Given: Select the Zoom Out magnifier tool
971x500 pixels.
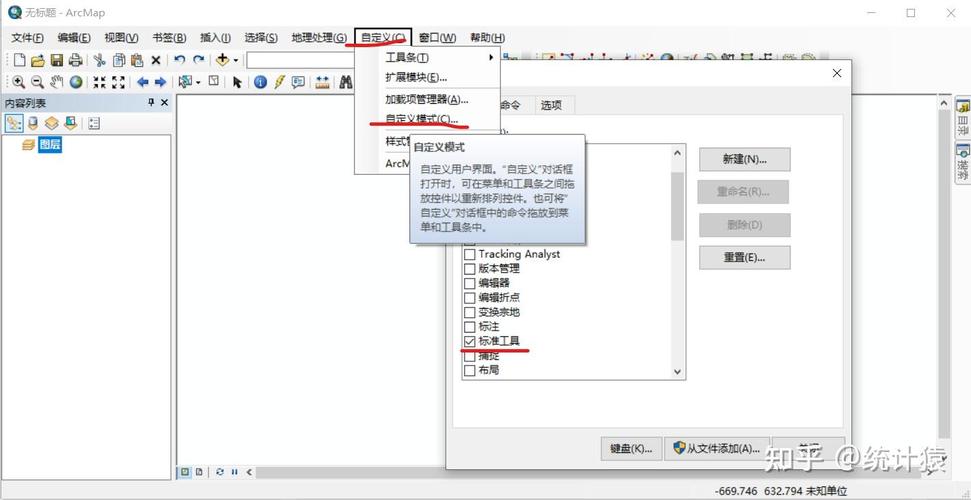Looking at the screenshot, I should pyautogui.click(x=37, y=82).
